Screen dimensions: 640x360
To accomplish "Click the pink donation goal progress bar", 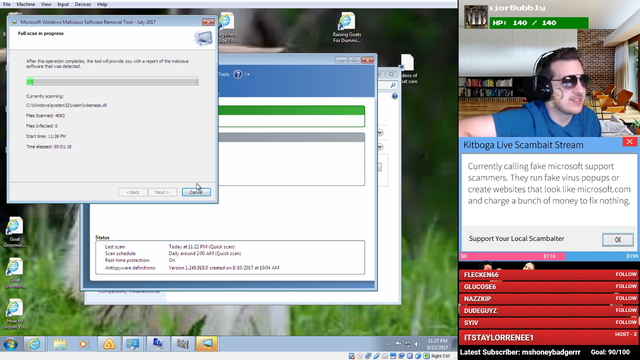I will click(512, 256).
